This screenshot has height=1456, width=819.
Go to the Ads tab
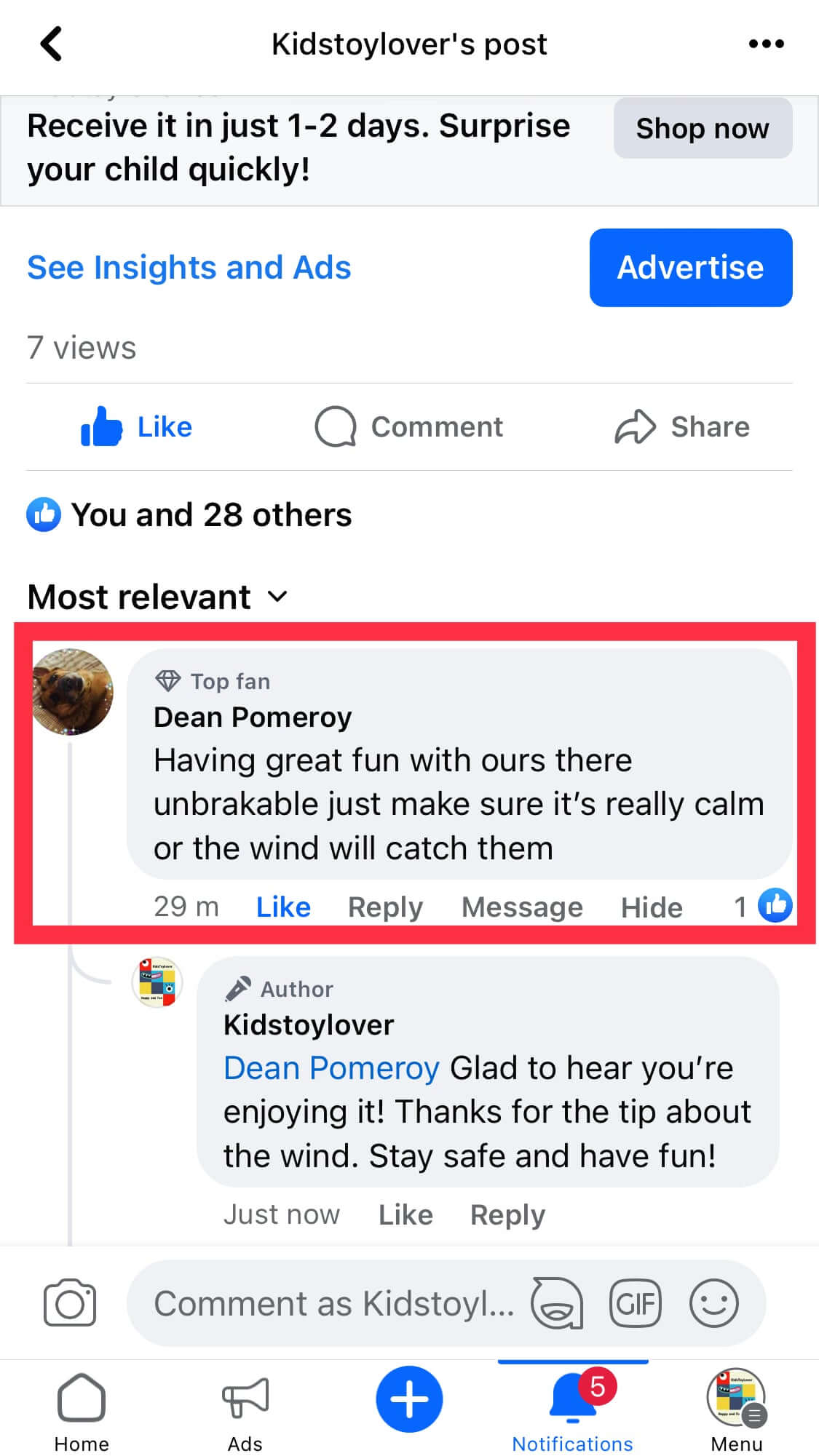(245, 1408)
